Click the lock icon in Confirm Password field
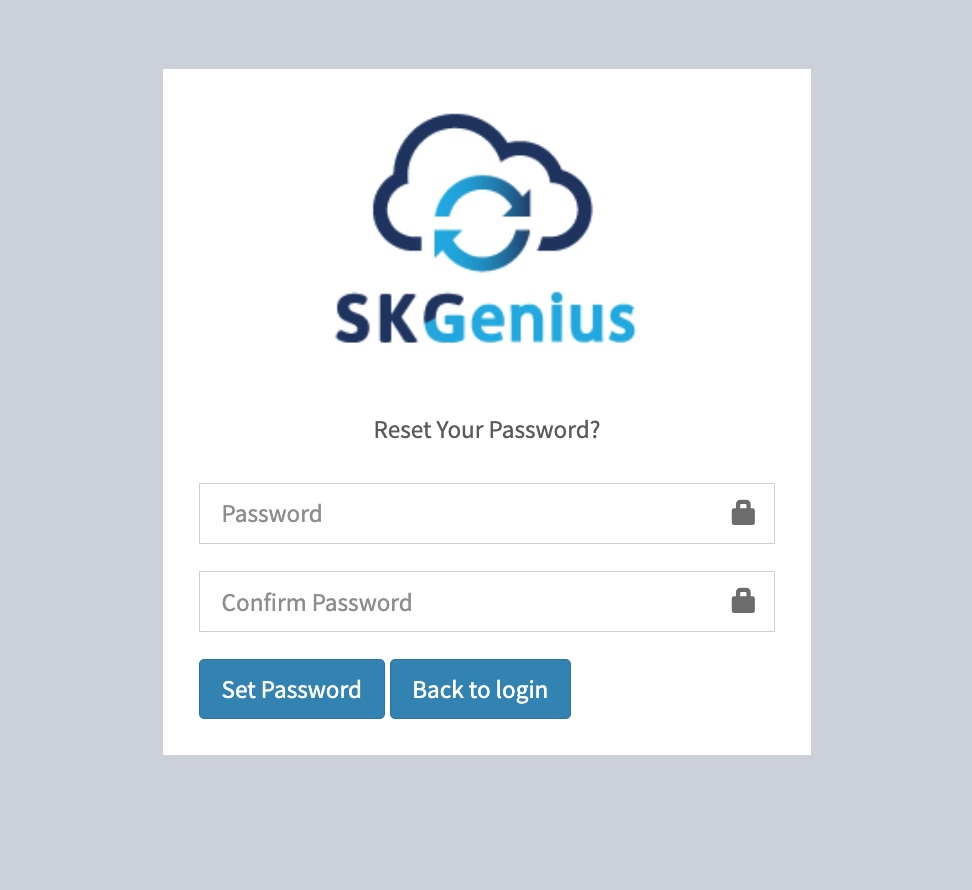The height and width of the screenshot is (890, 972). [743, 601]
